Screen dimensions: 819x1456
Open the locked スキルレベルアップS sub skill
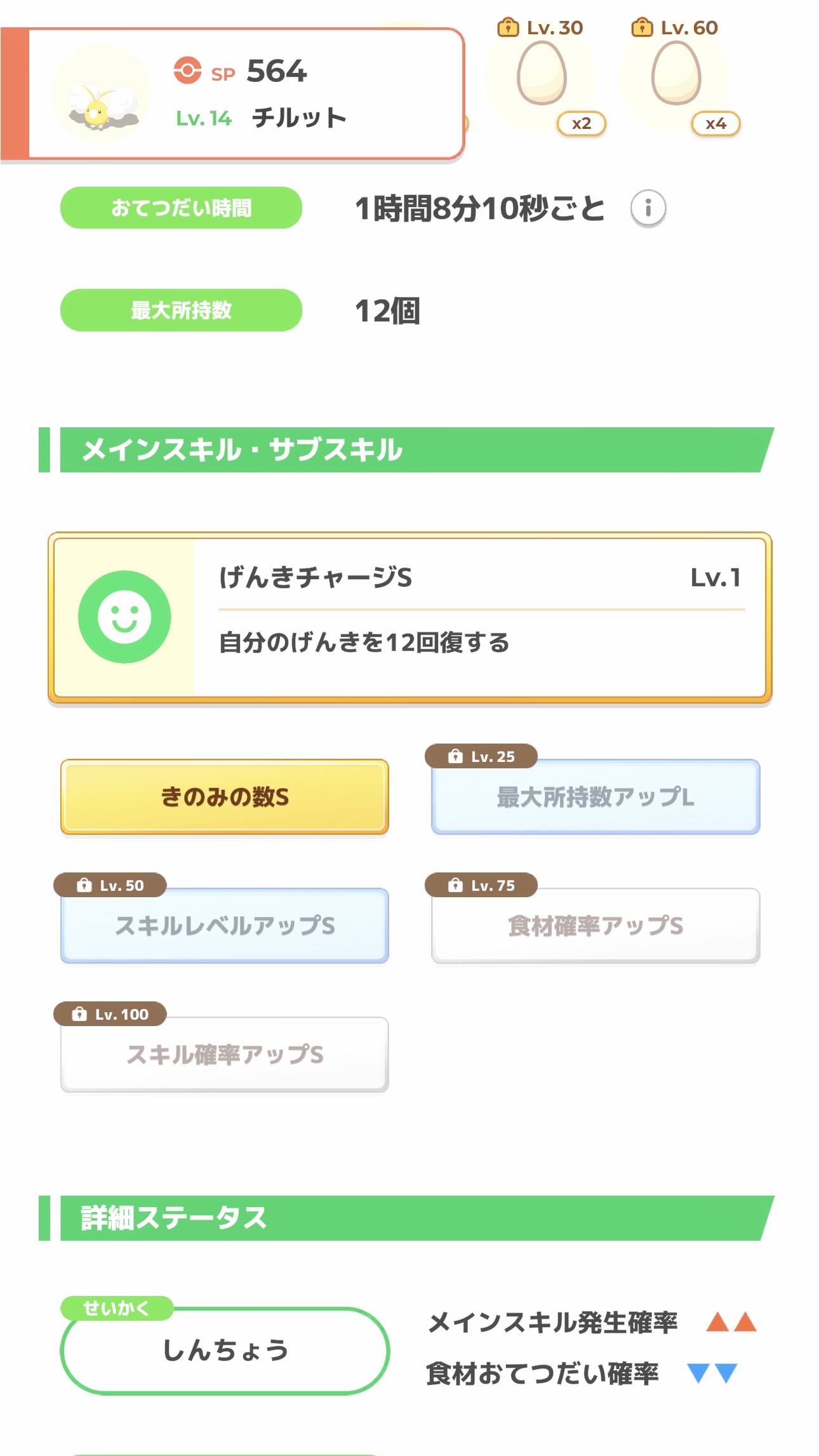tap(225, 925)
